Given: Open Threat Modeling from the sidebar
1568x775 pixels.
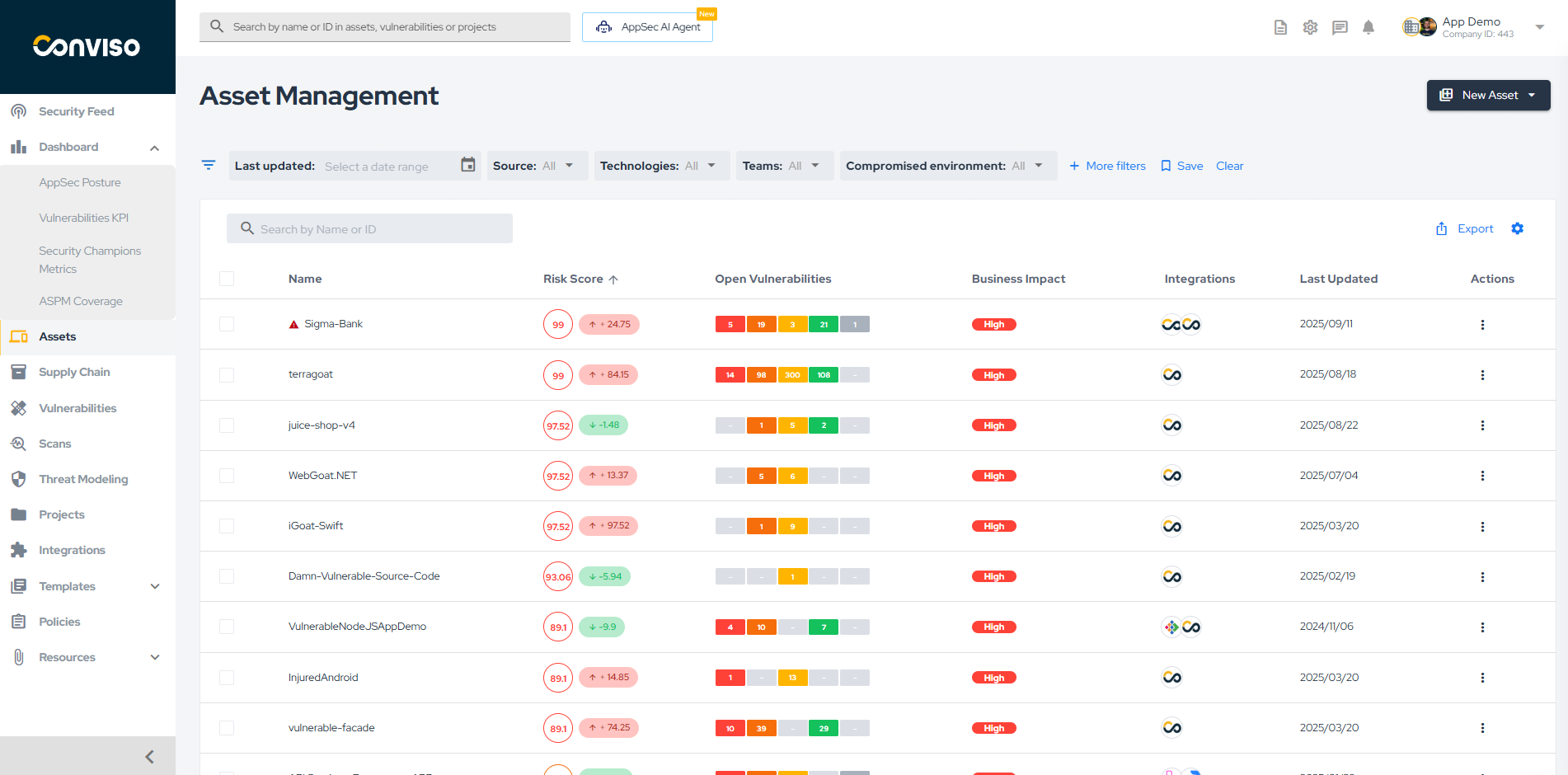Looking at the screenshot, I should 83,479.
